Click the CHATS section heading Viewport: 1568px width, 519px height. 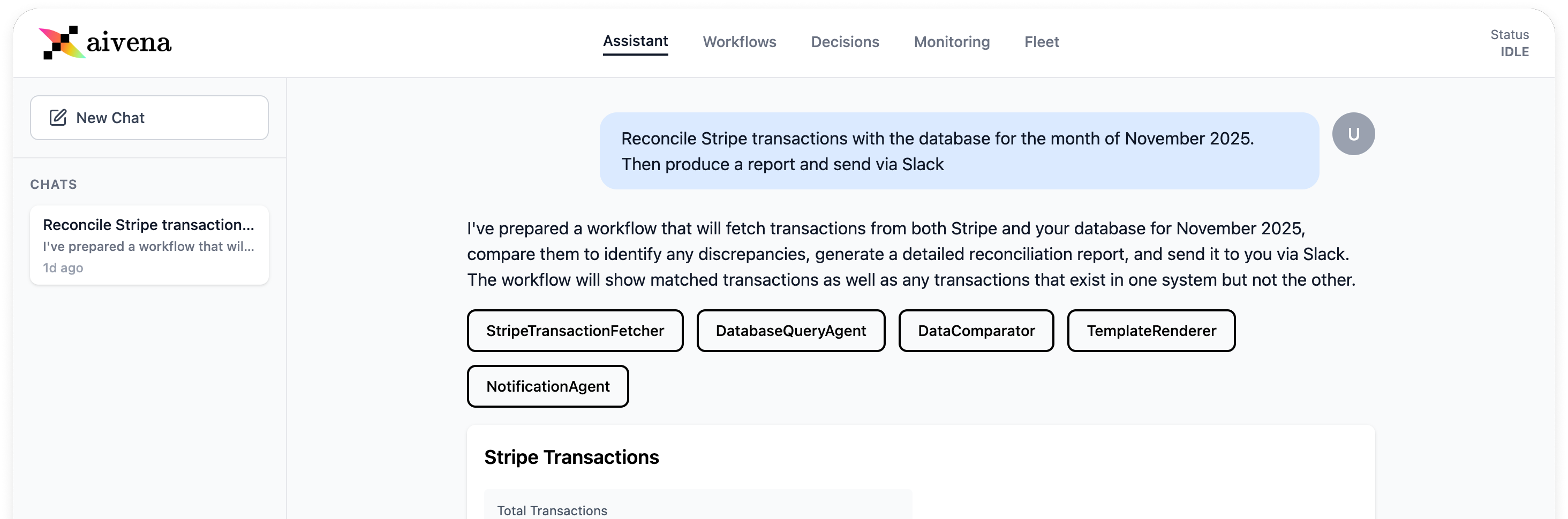coord(54,185)
